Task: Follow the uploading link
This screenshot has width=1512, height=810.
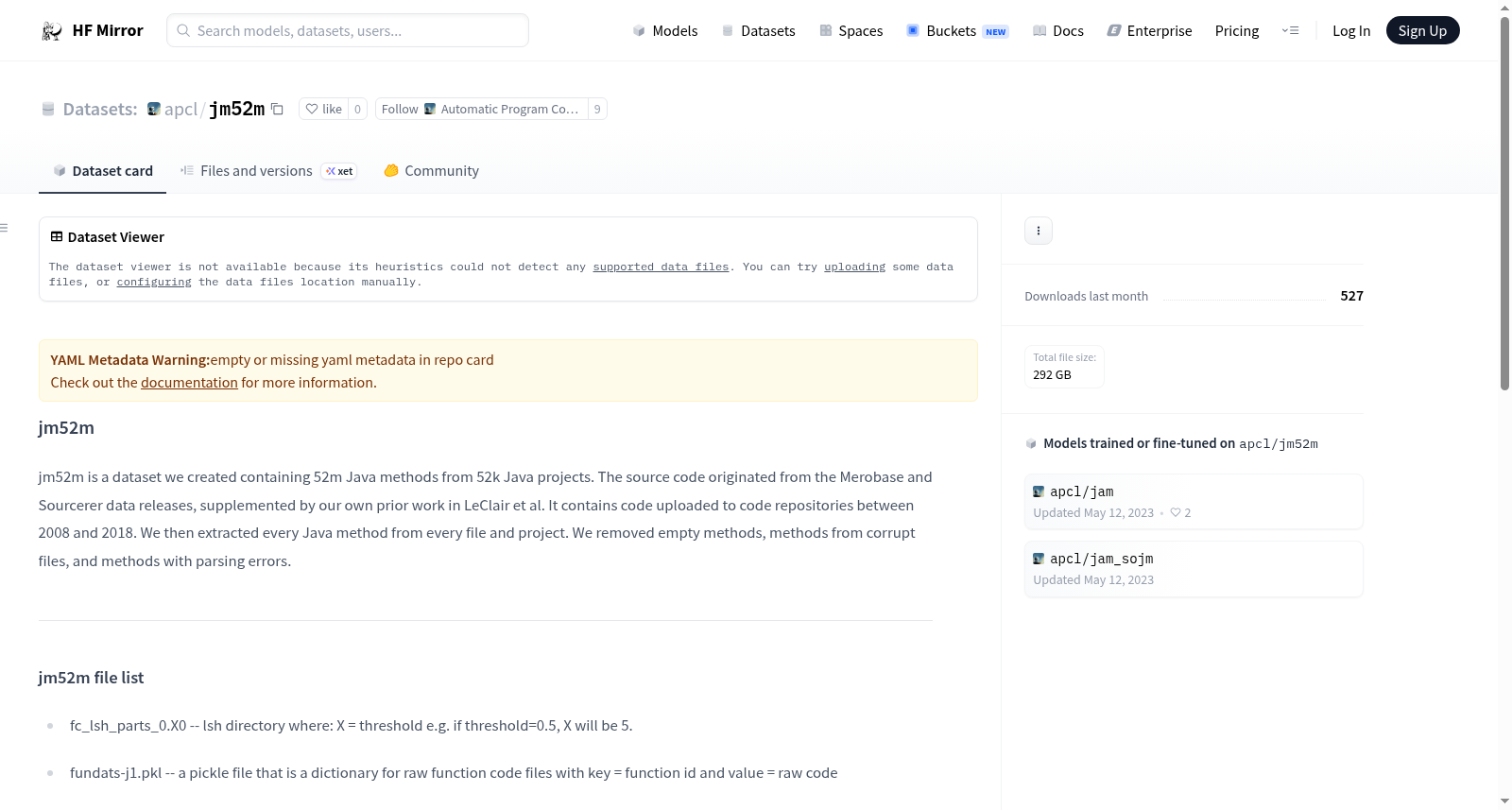Action: [x=854, y=267]
